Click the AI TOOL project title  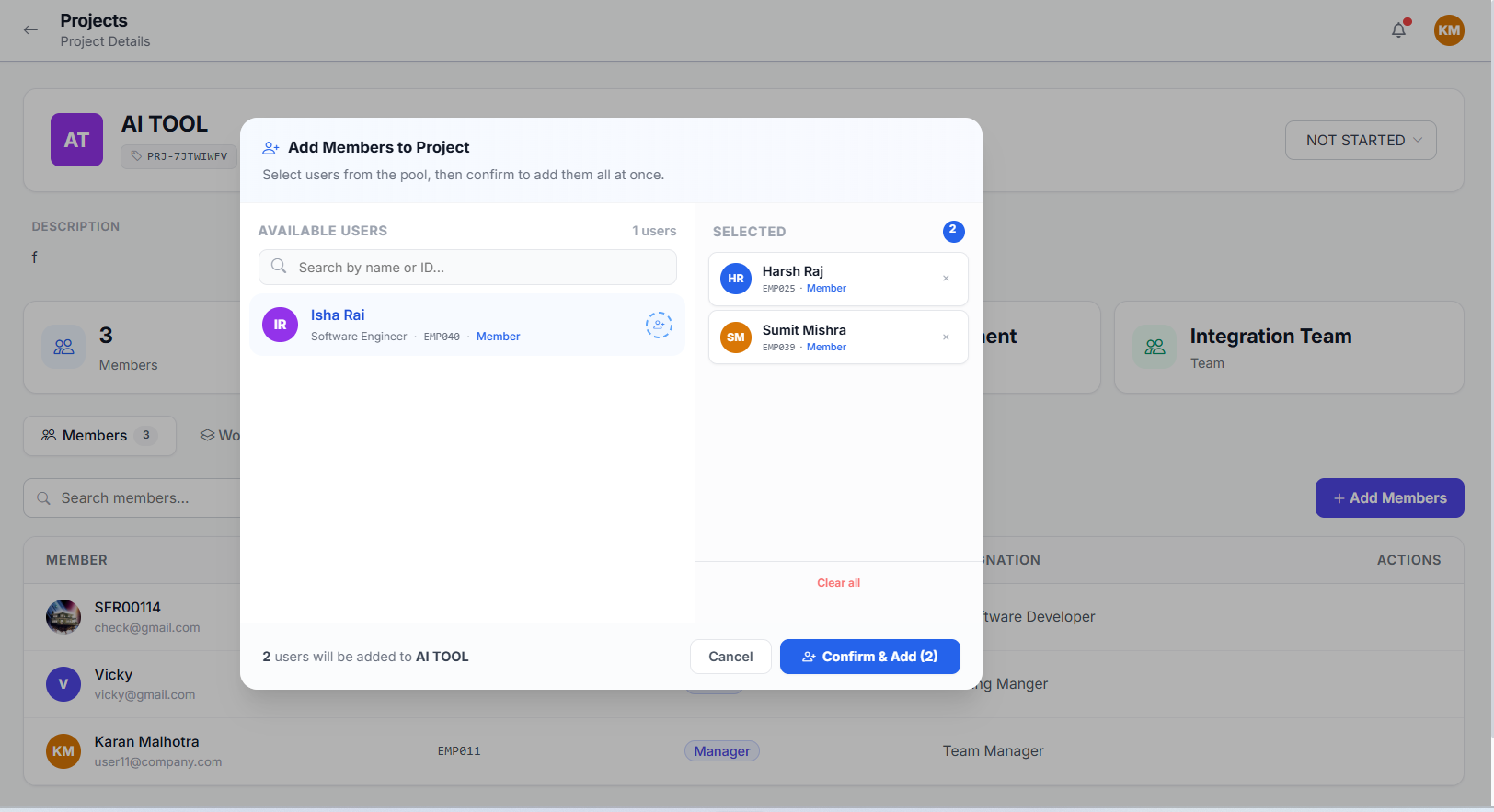(165, 124)
